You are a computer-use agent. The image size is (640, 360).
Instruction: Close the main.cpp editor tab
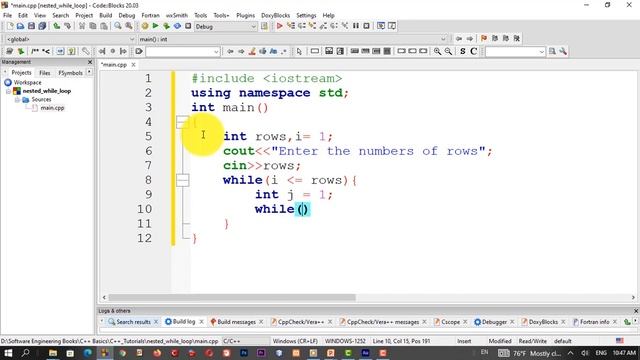click(x=133, y=64)
